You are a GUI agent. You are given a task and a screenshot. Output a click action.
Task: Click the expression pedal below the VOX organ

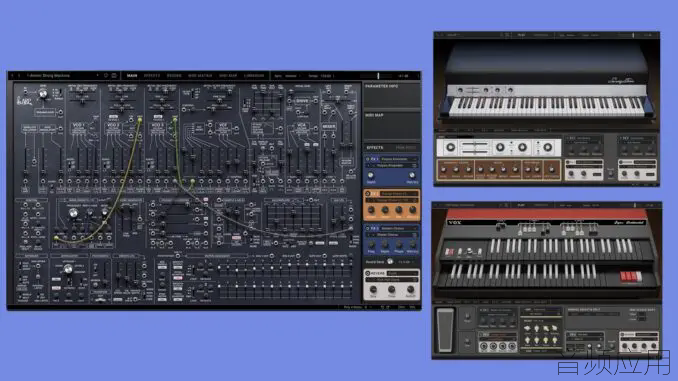coord(445,330)
